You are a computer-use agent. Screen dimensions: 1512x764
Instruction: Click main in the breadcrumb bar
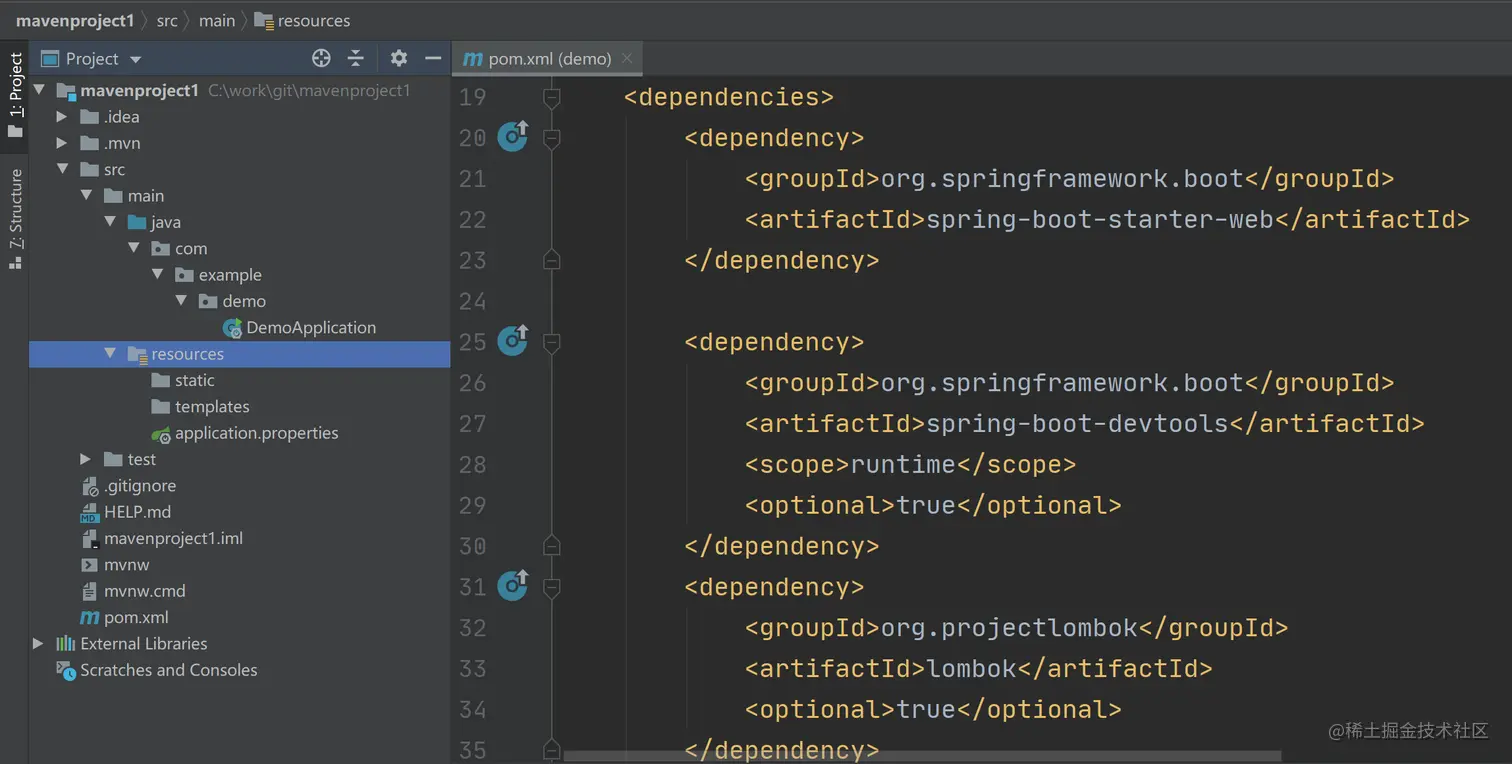[x=217, y=20]
